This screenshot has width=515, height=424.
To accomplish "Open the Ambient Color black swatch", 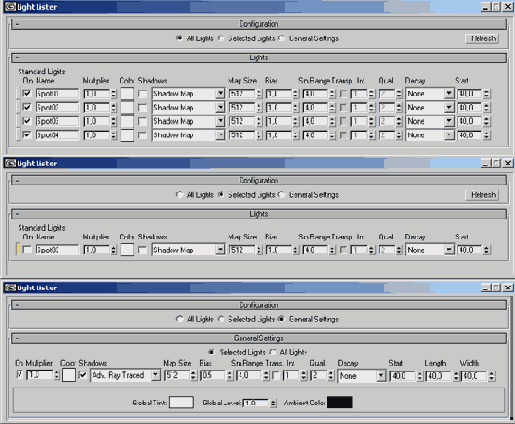I will click(339, 402).
